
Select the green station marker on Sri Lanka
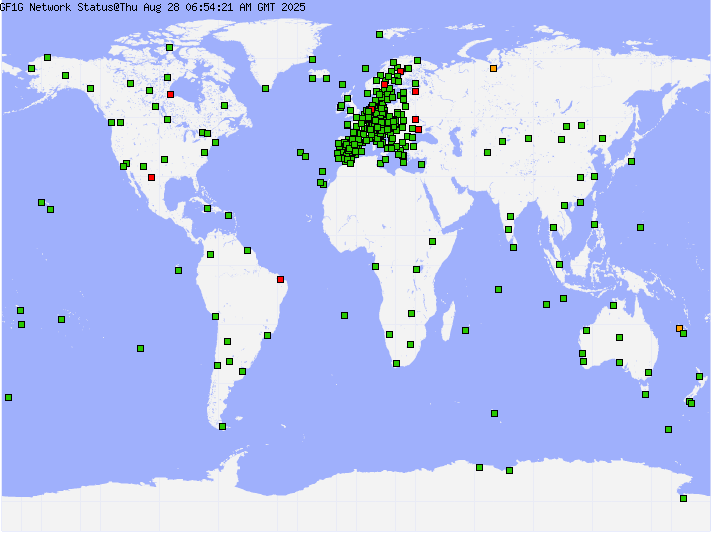pyautogui.click(x=513, y=247)
